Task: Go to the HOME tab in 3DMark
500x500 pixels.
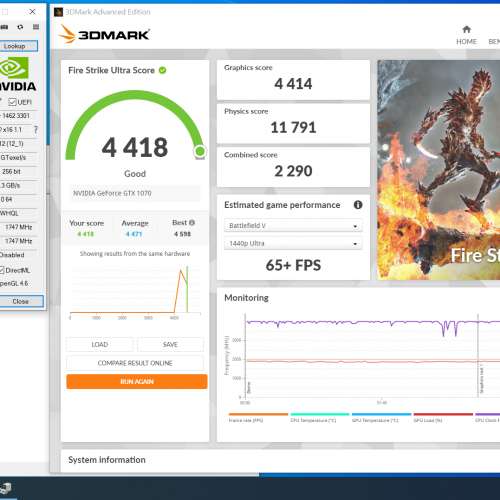Action: click(x=466, y=35)
